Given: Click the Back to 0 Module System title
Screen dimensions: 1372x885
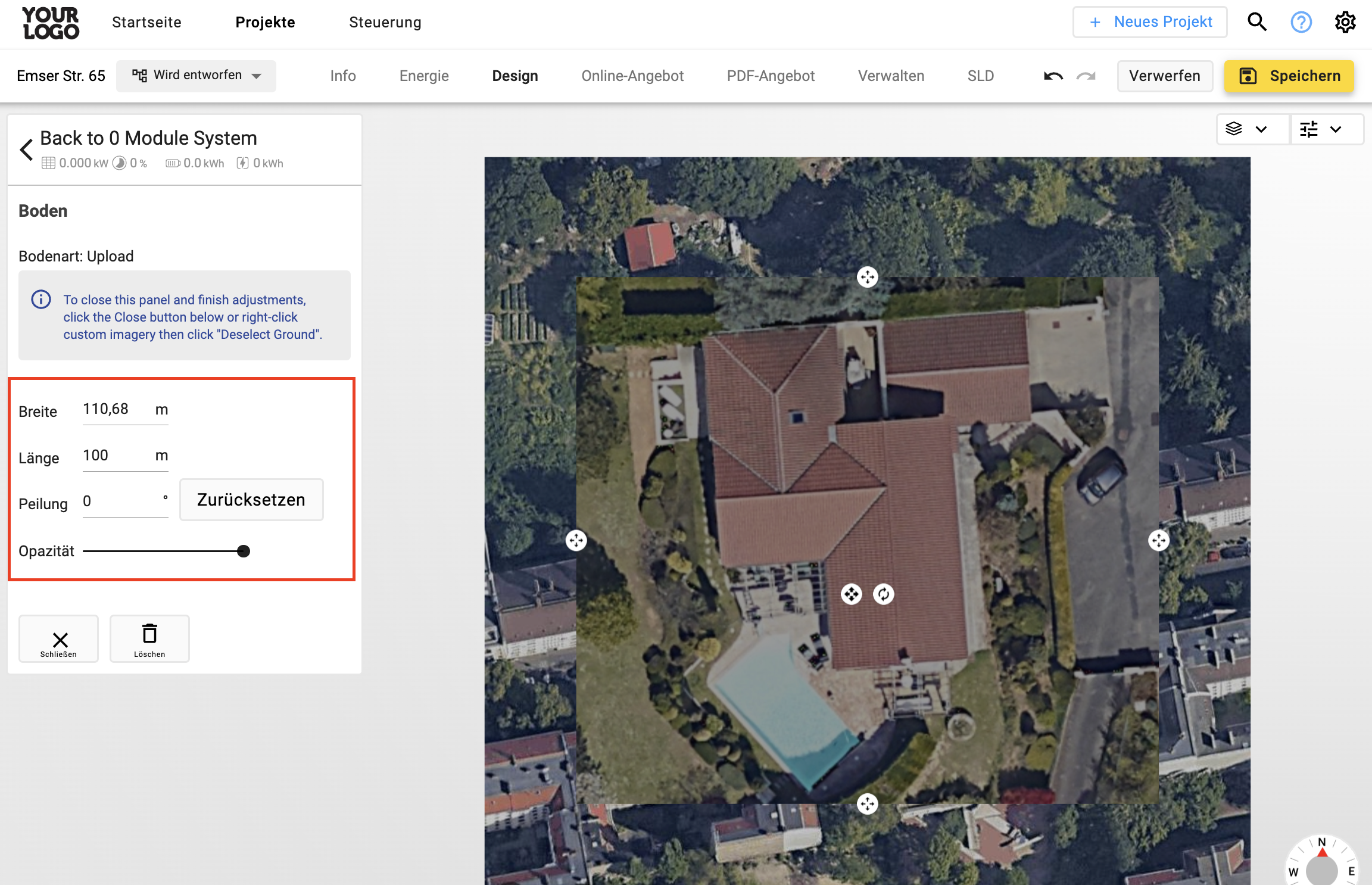Looking at the screenshot, I should (149, 138).
